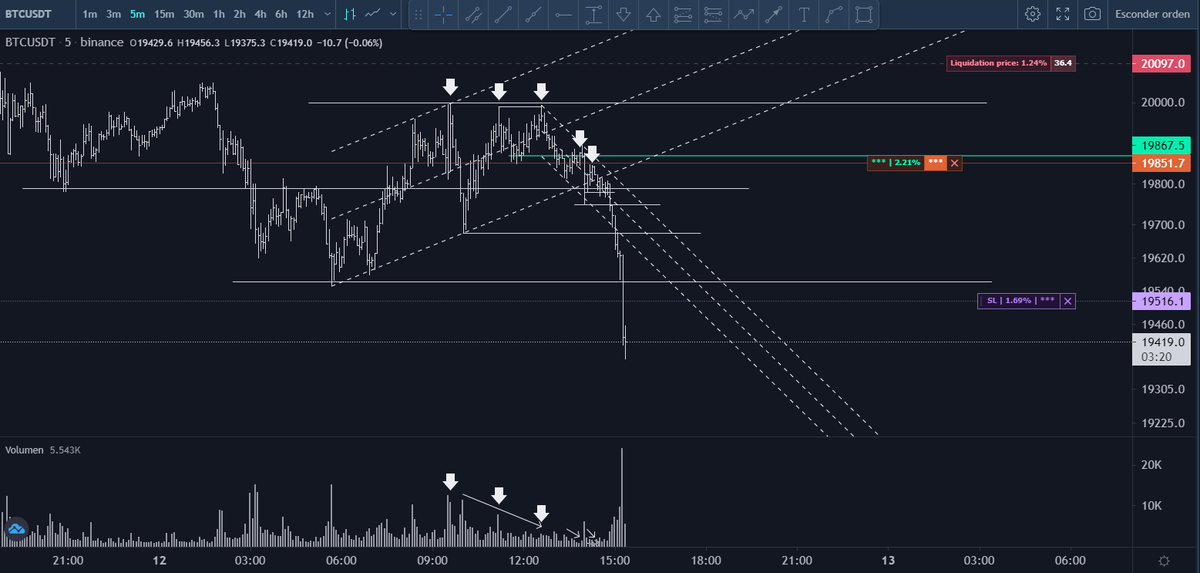Select the rectangle shape tool
The width and height of the screenshot is (1200, 573).
(864, 14)
